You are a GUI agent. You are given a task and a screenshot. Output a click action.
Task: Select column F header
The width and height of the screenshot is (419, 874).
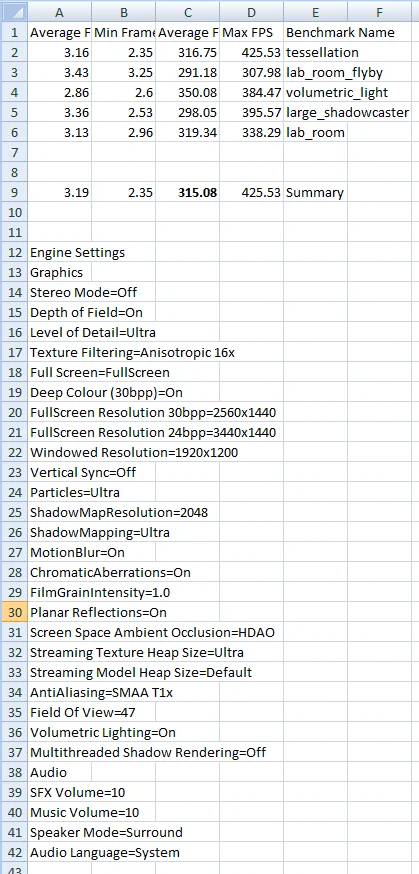click(x=379, y=12)
